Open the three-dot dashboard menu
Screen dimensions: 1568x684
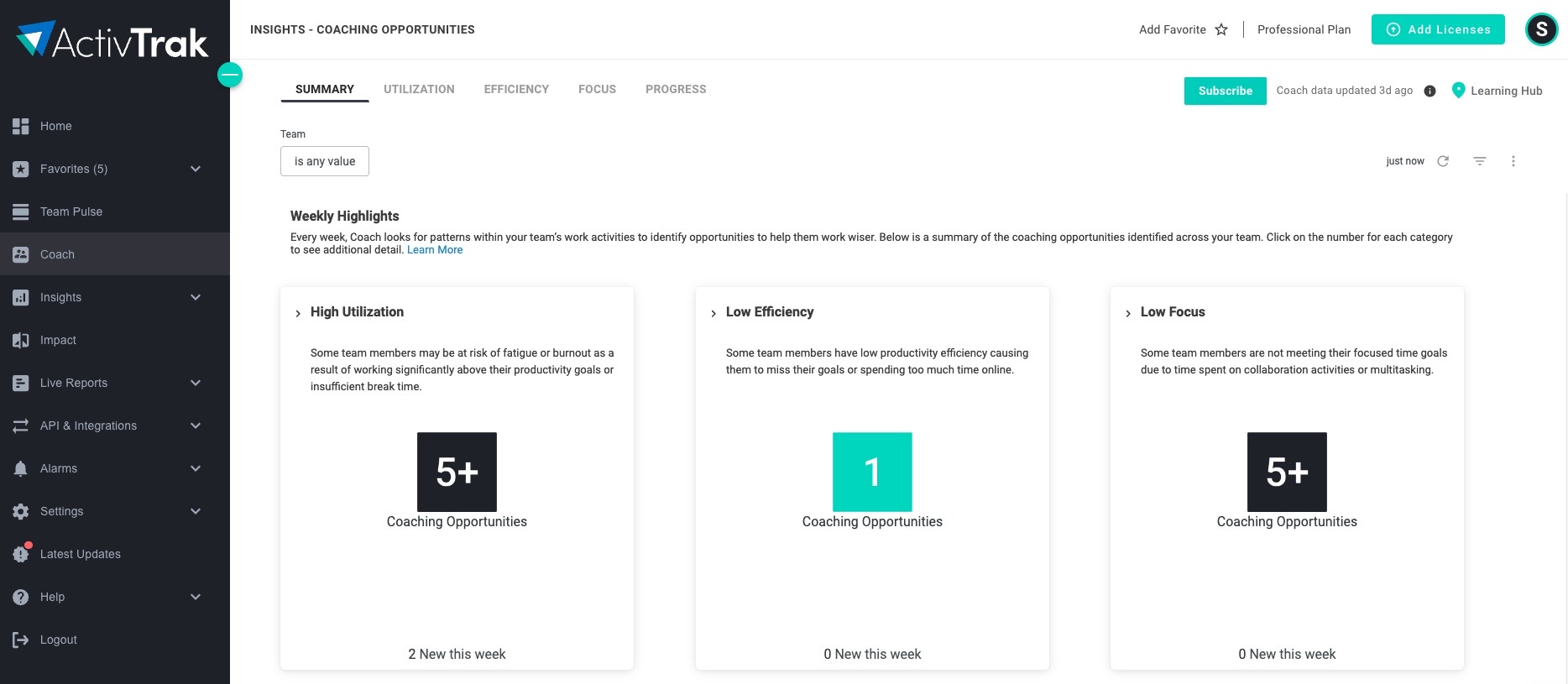[x=1513, y=161]
